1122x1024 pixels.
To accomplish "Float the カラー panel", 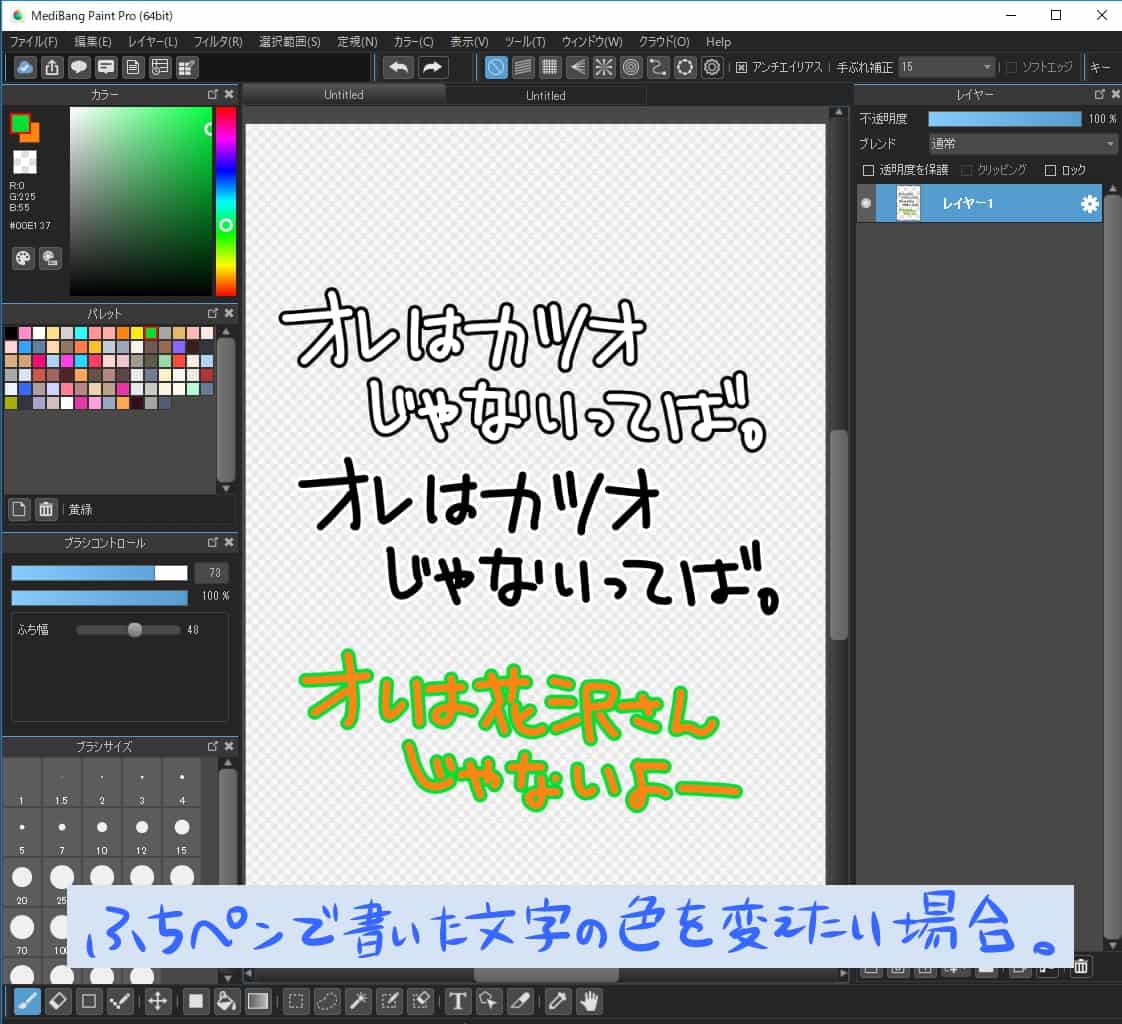I will tap(213, 94).
